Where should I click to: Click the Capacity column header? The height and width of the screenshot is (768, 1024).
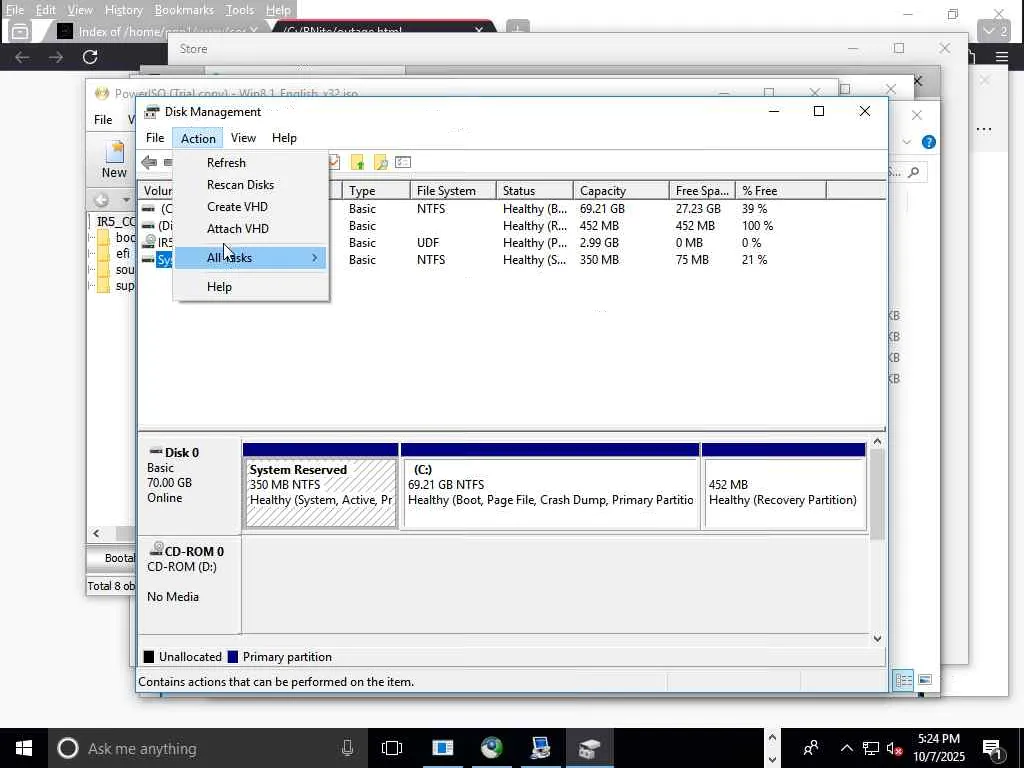coord(621,191)
